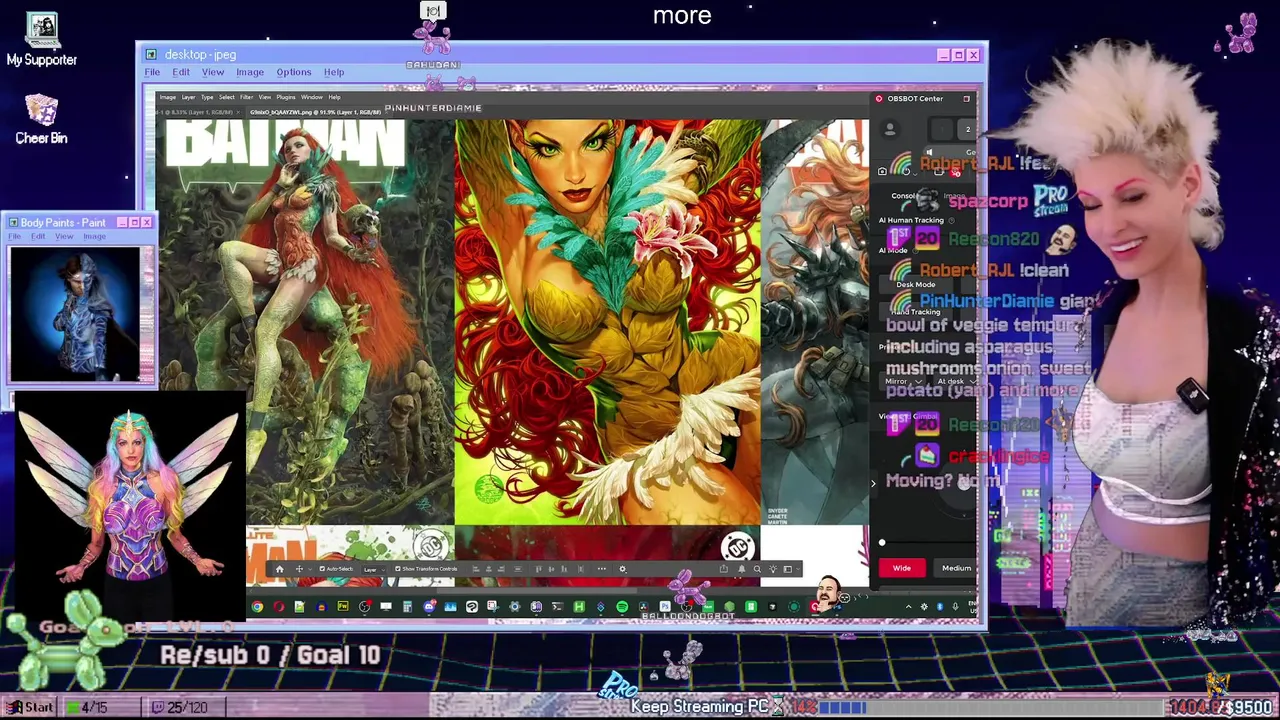Click the Wide view button in OBSBOT
Image resolution: width=1280 pixels, height=720 pixels.
(902, 568)
